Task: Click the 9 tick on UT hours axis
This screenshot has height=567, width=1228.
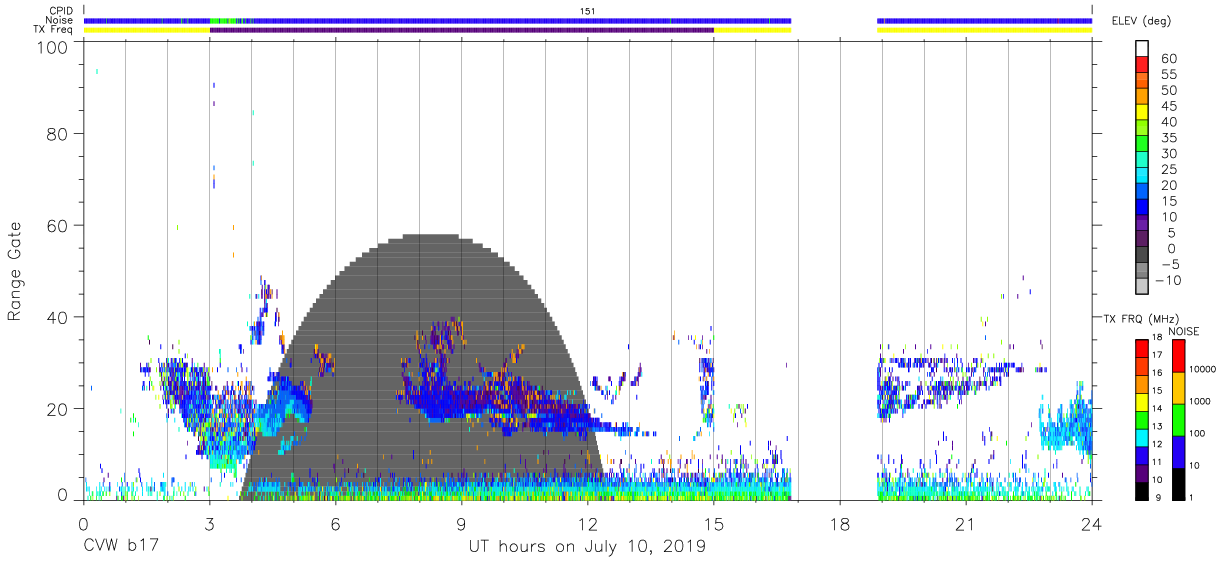Action: pyautogui.click(x=461, y=523)
